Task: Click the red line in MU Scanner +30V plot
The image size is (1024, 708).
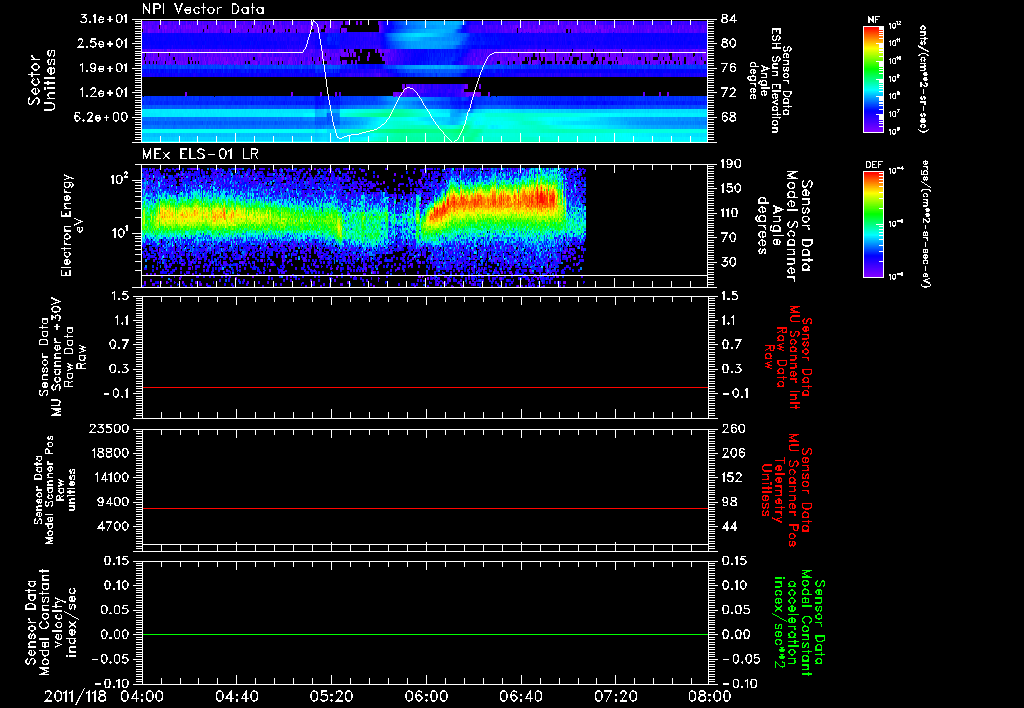Action: (x=424, y=387)
